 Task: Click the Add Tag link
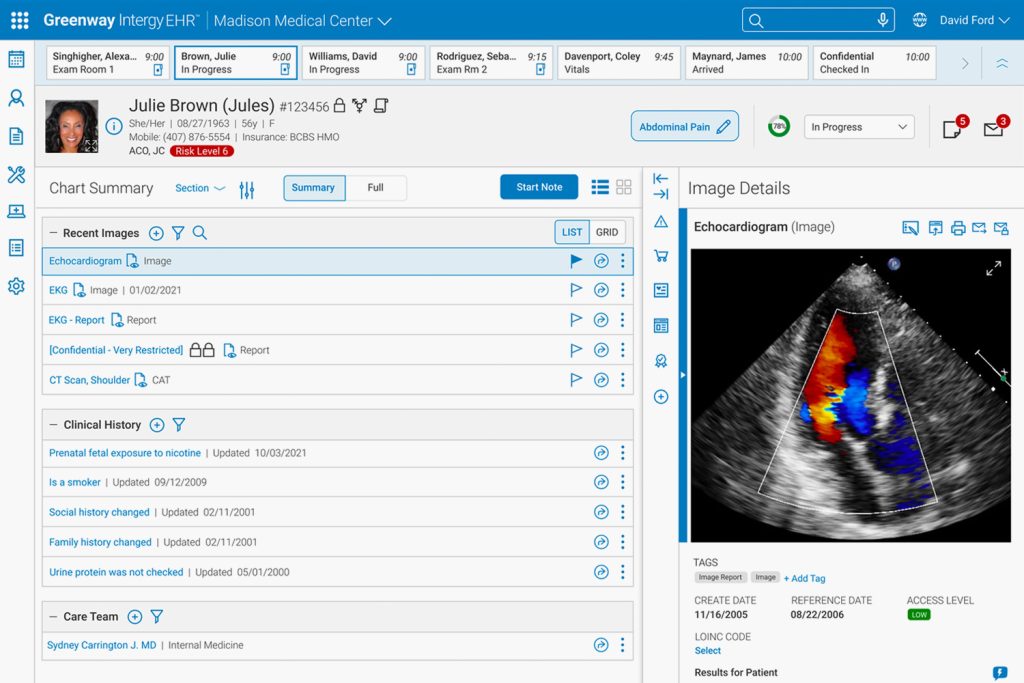click(x=805, y=578)
